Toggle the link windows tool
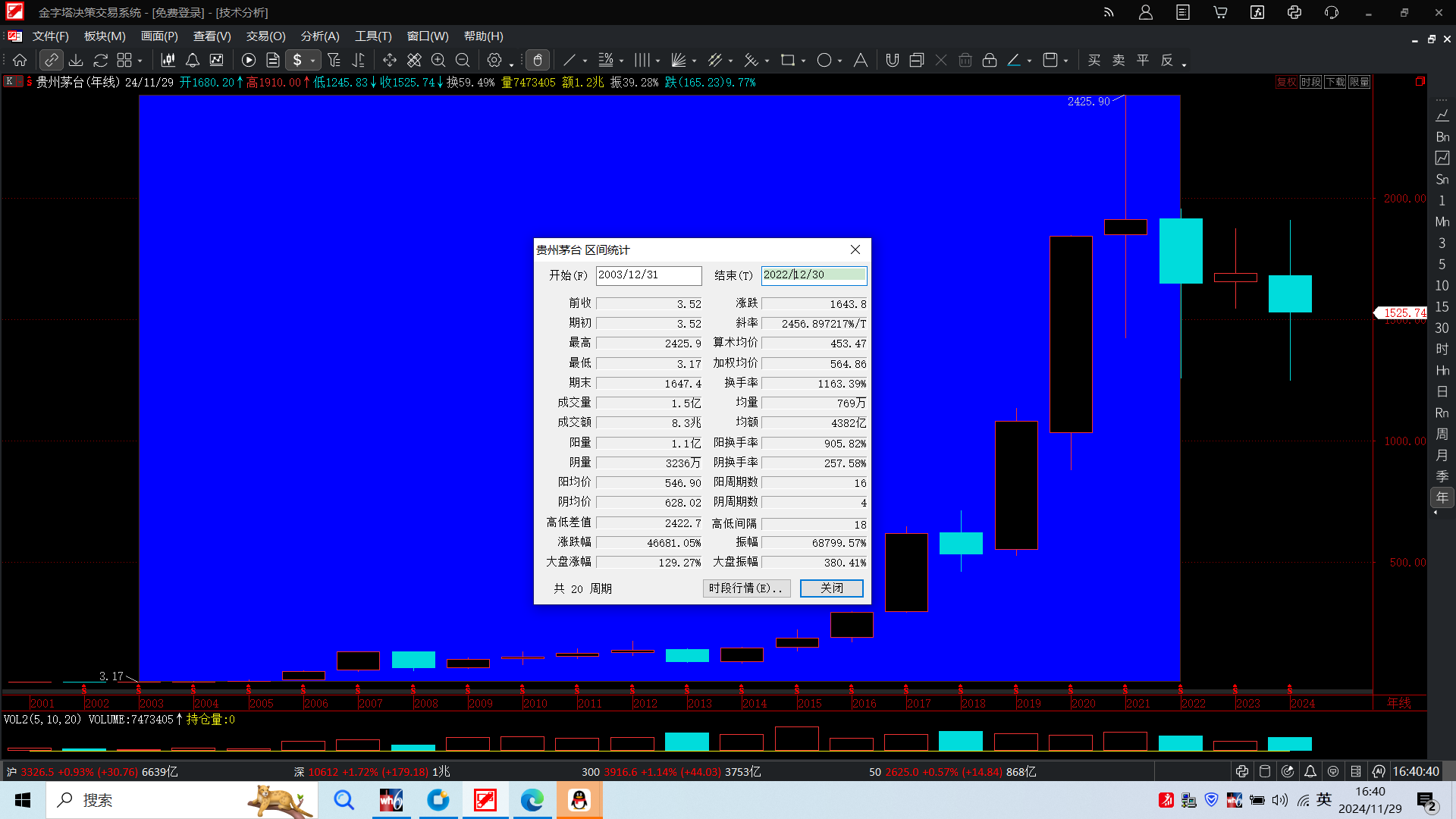This screenshot has width=1456, height=819. 51,60
